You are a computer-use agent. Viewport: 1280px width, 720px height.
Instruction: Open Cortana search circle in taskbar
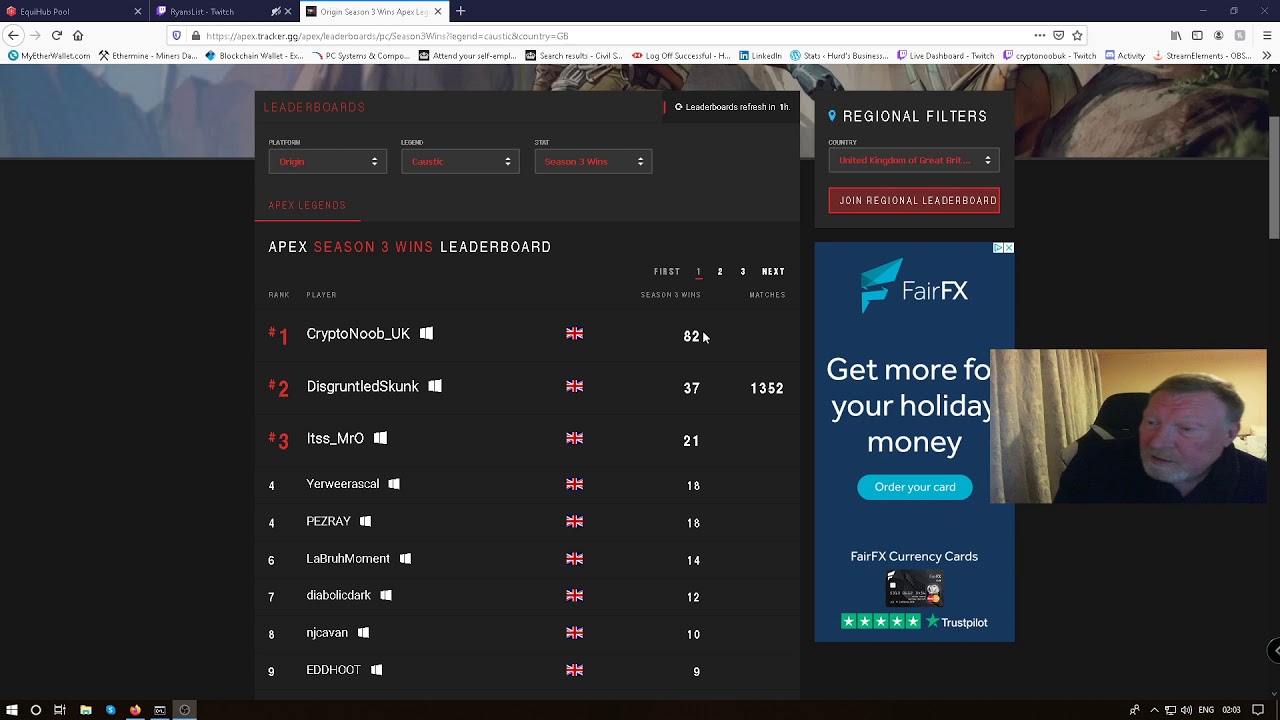pyautogui.click(x=36, y=710)
